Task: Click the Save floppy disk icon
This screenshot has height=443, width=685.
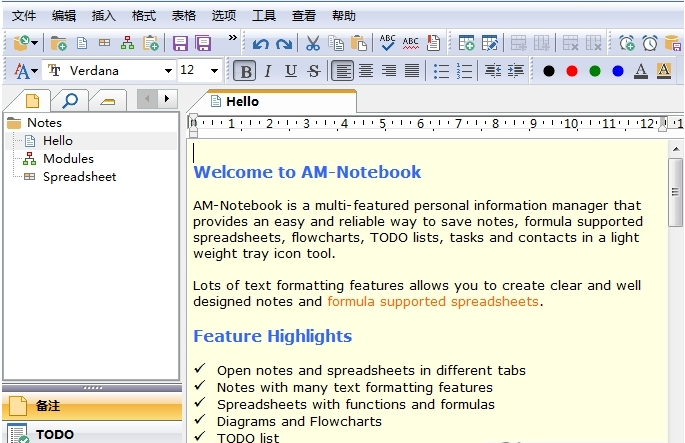Action: coord(180,43)
